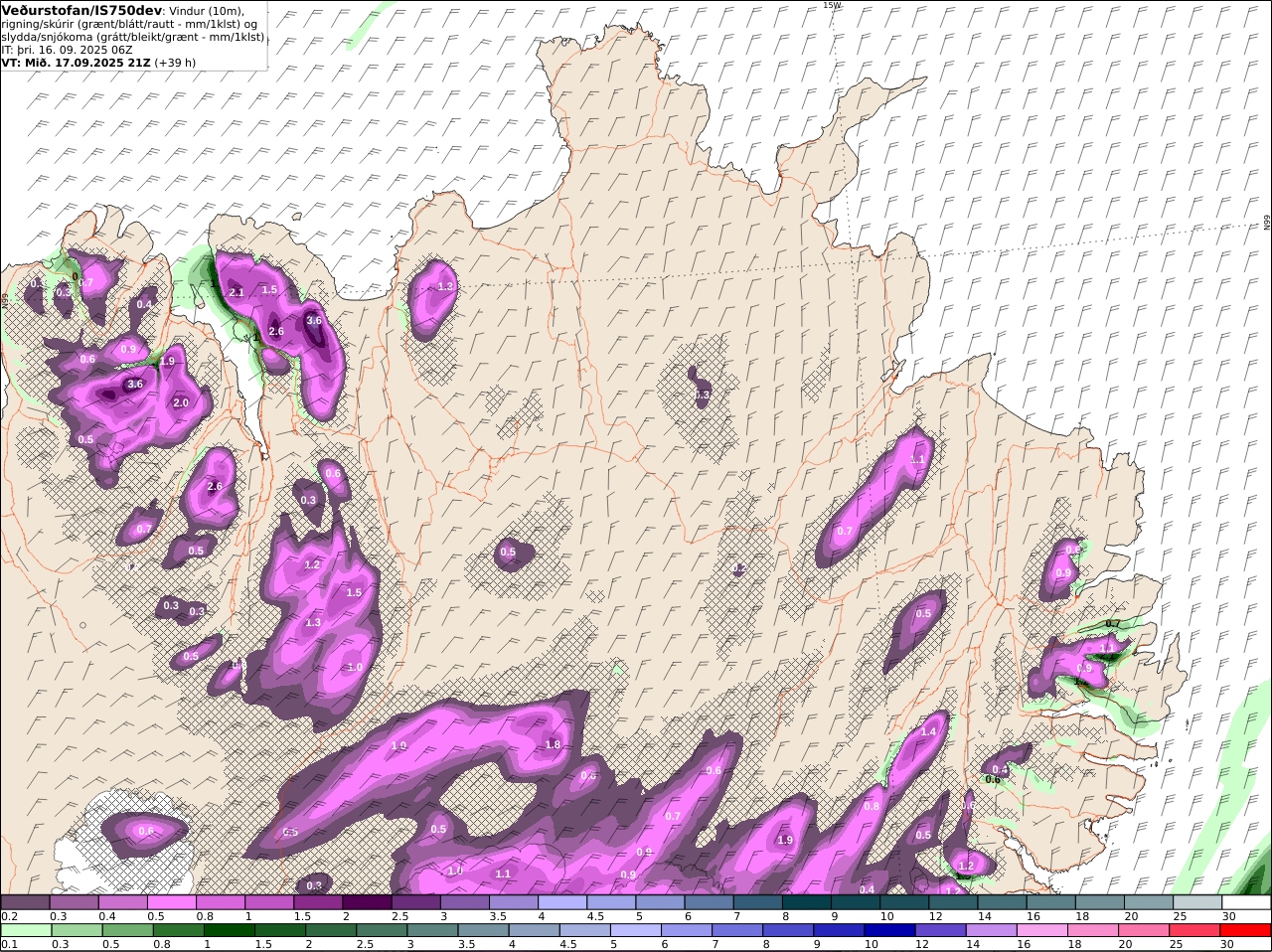Click the 3.5 label under the upper legend
The height and width of the screenshot is (952, 1272).
498,916
